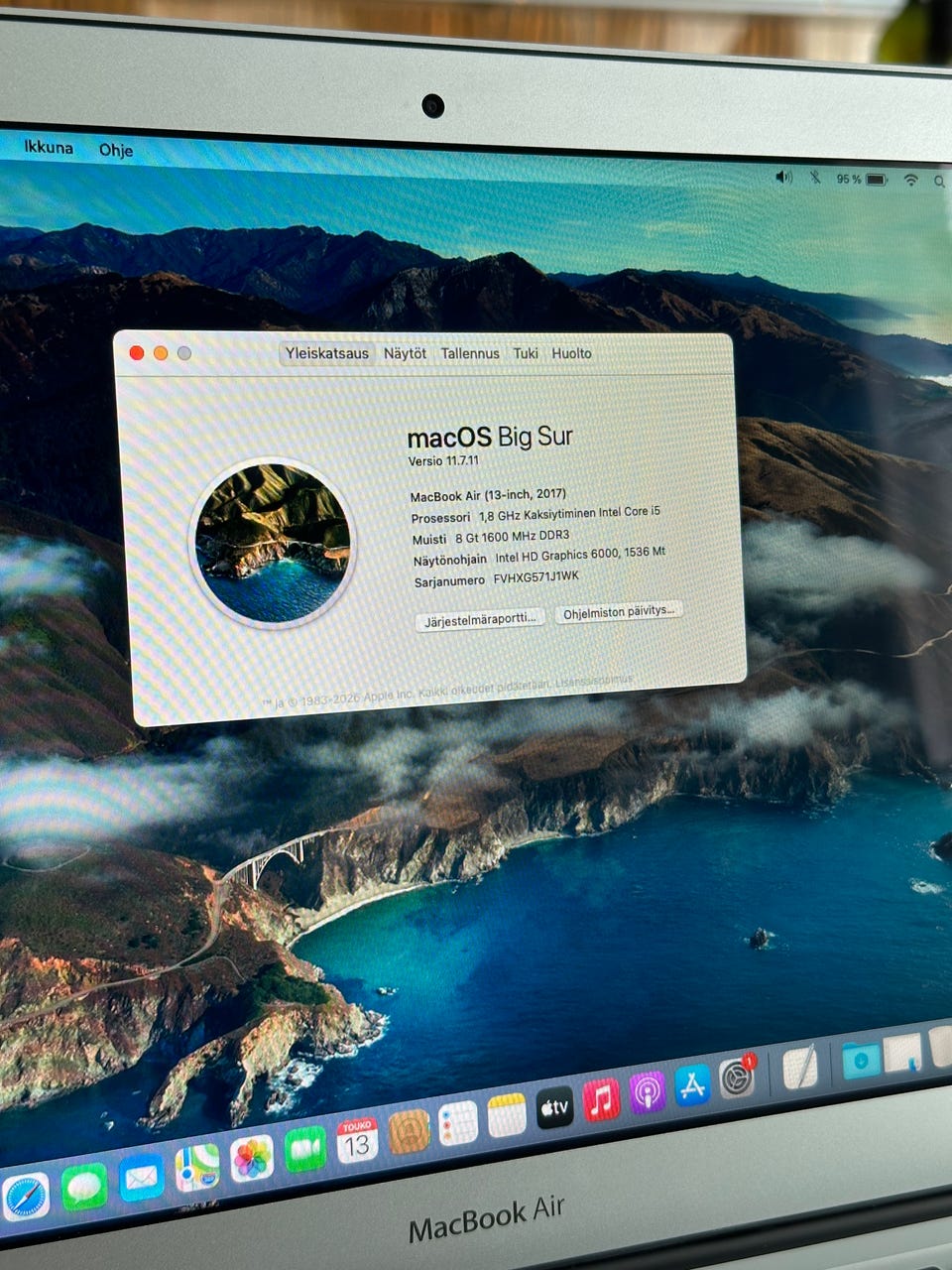Screen dimensions: 952x1270
Task: Select the Prosessori 1,8 GHz line
Action: (535, 515)
